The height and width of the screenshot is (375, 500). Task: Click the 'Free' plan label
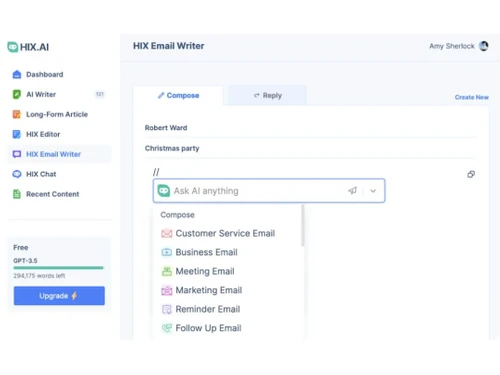pos(21,248)
